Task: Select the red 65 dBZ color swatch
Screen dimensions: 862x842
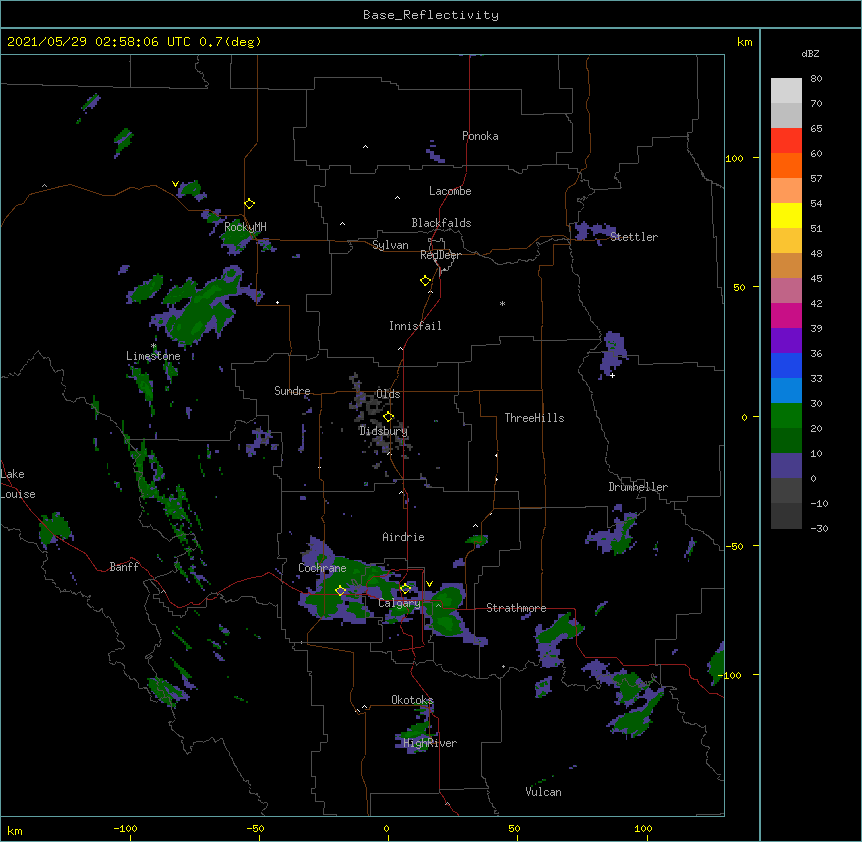Action: coord(786,140)
